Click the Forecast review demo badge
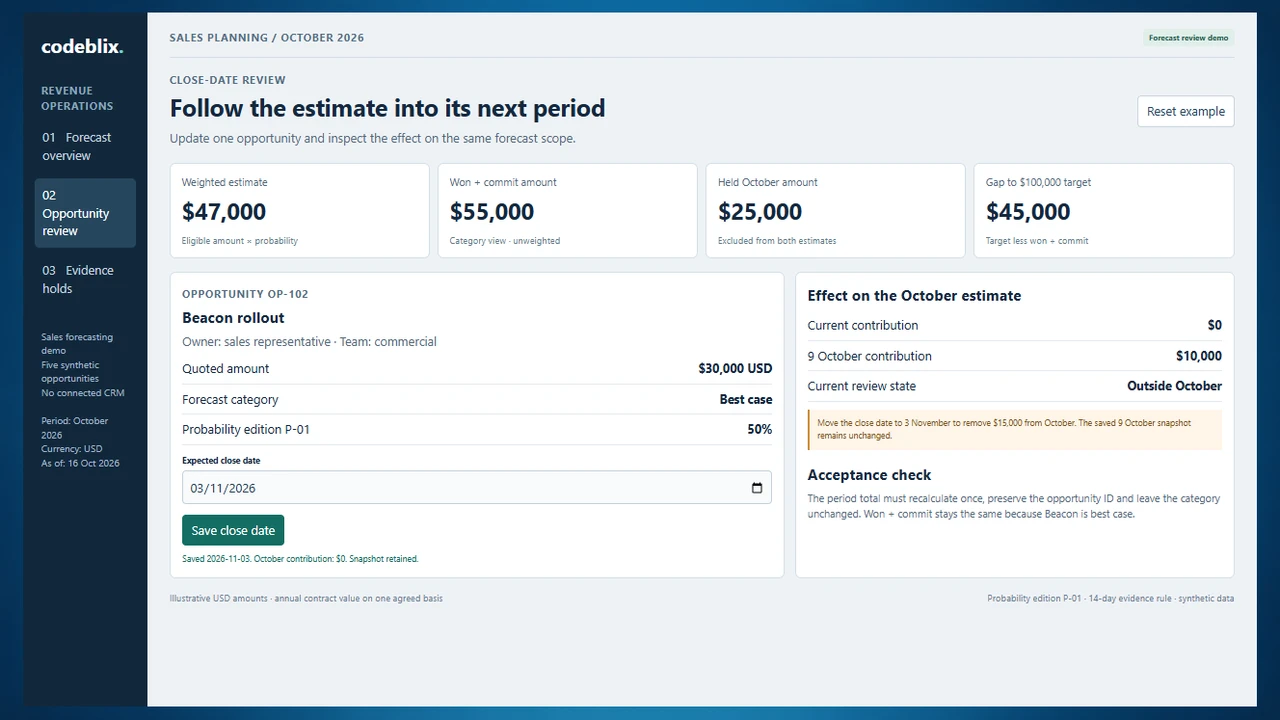The image size is (1280, 720). (x=1188, y=38)
